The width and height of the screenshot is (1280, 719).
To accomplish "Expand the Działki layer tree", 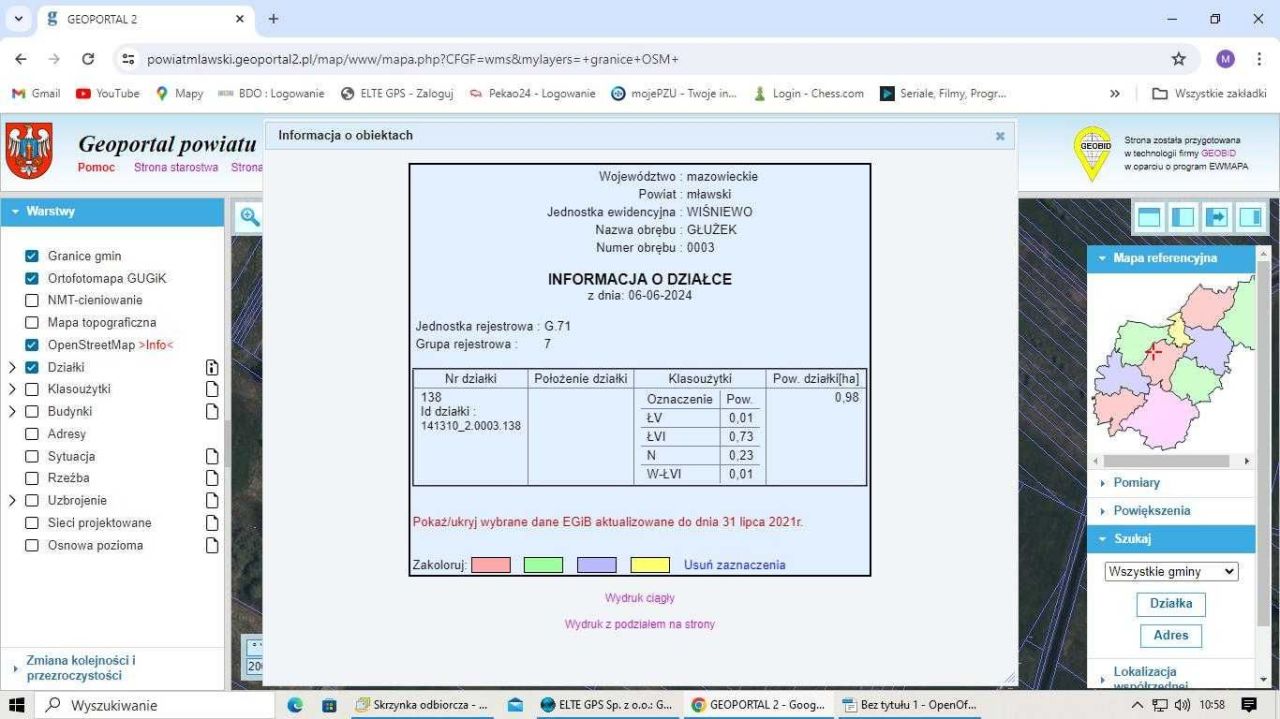I will (x=12, y=367).
